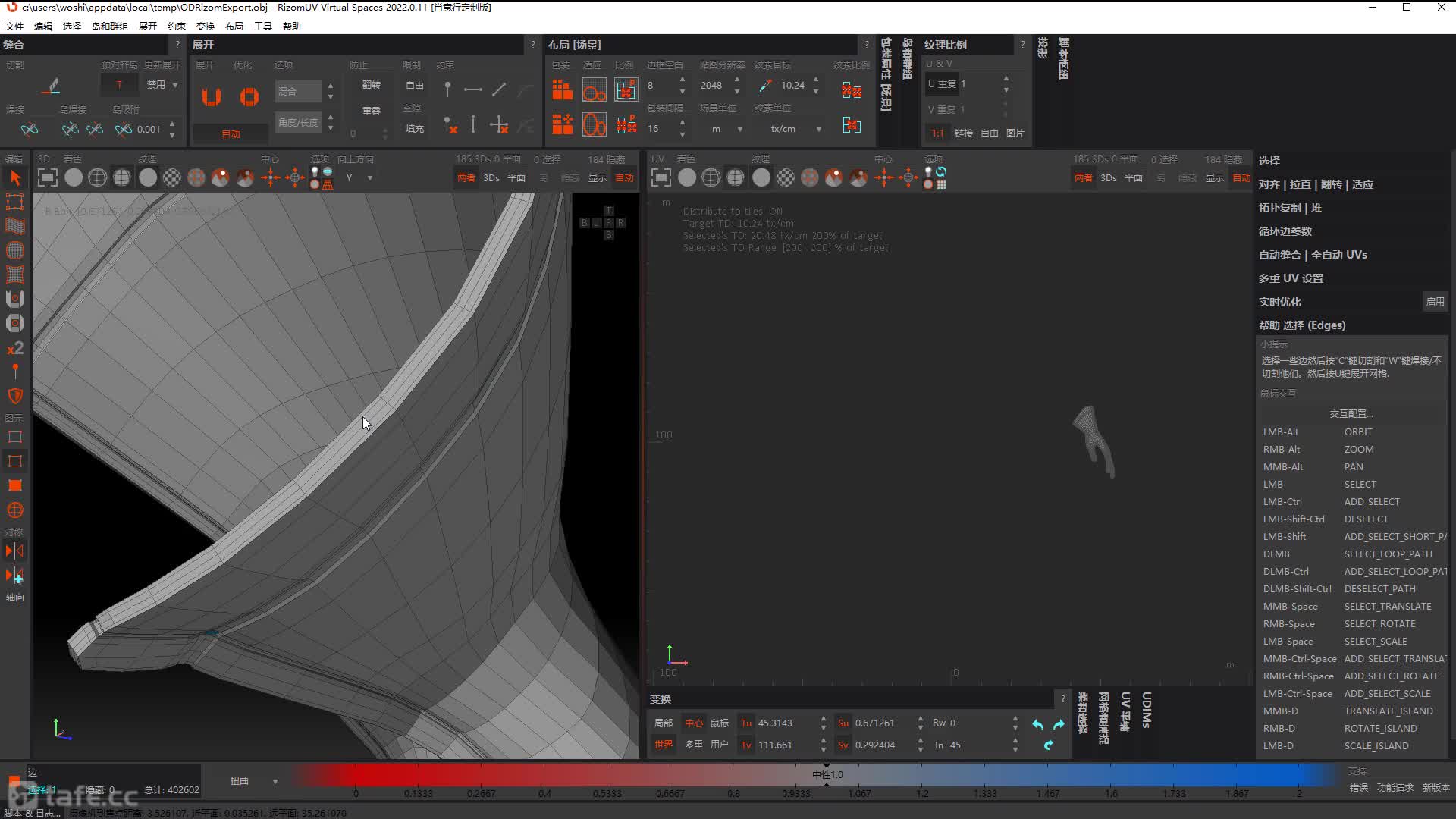Toggle 两者 in 3D viewport toolbar
Screen dimensions: 1456x819
tap(466, 177)
